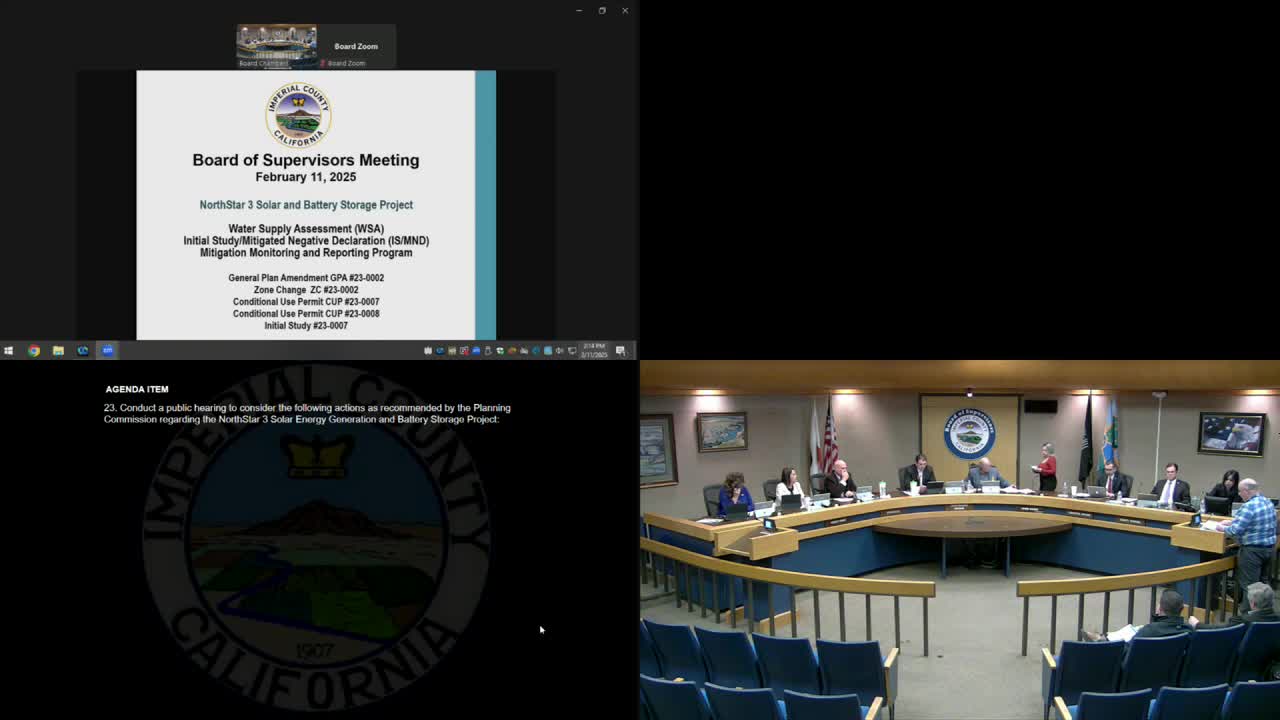Screen dimensions: 1280x720
Task: Restore down the Zoom meeting window
Action: (602, 10)
